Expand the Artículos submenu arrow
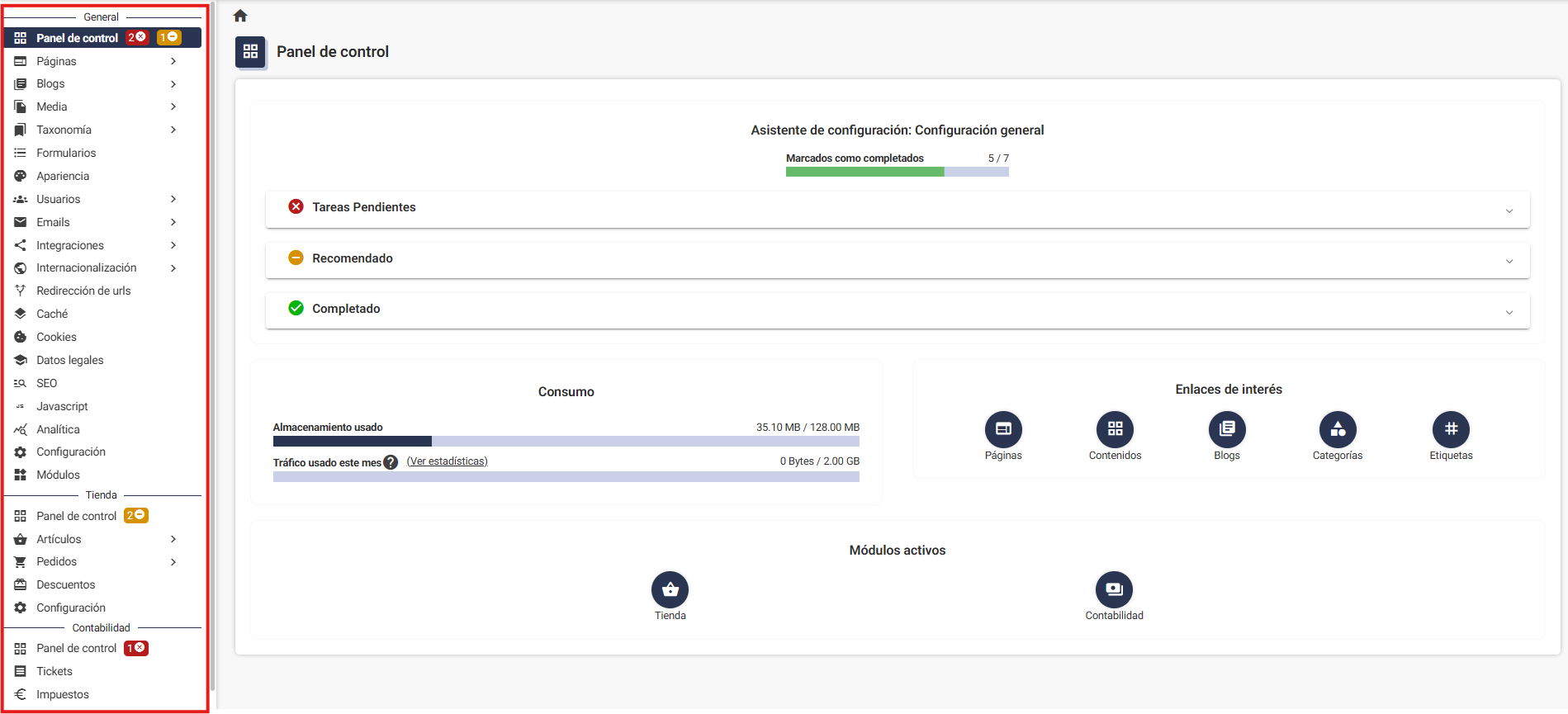The width and height of the screenshot is (1568, 714). [173, 539]
